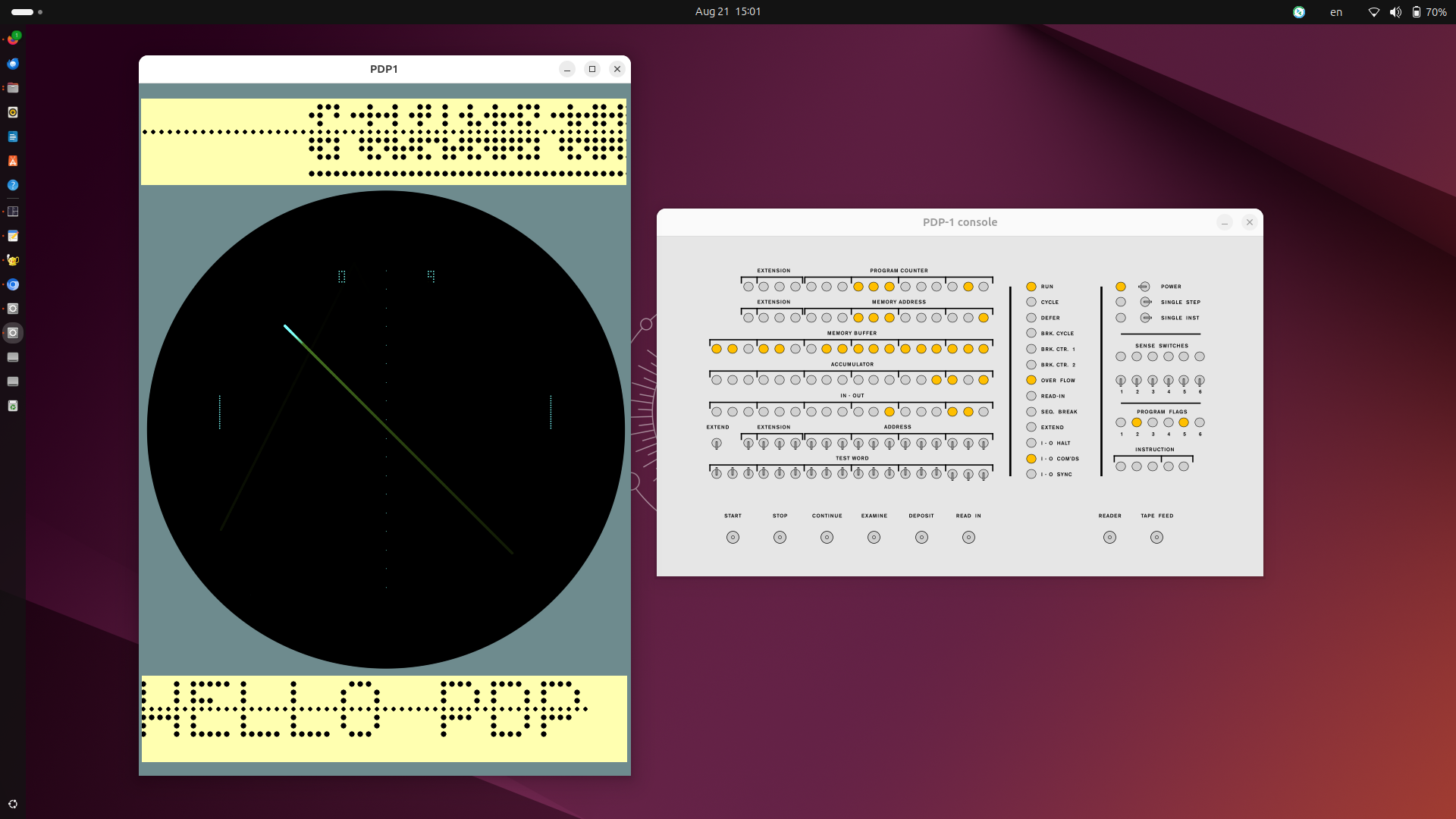1456x819 pixels.
Task: Click the HELLO PDP punched paper tape
Action: [x=384, y=717]
